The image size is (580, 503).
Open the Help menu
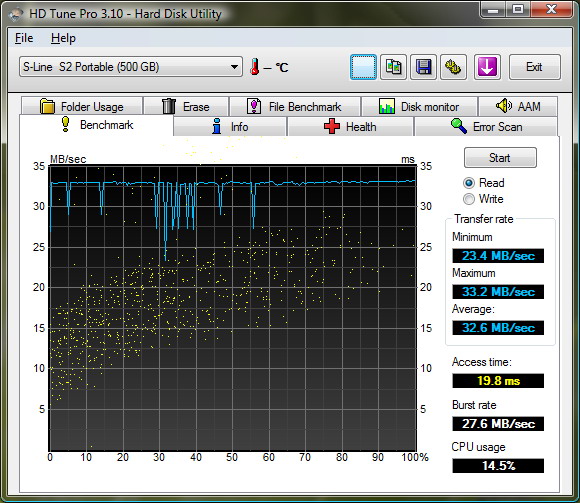pos(63,38)
